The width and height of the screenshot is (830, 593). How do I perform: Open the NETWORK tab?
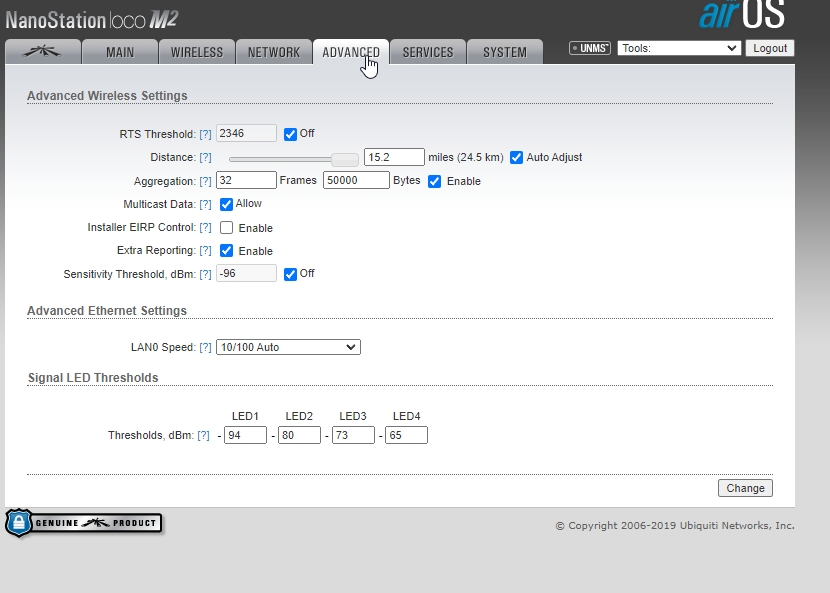coord(274,52)
